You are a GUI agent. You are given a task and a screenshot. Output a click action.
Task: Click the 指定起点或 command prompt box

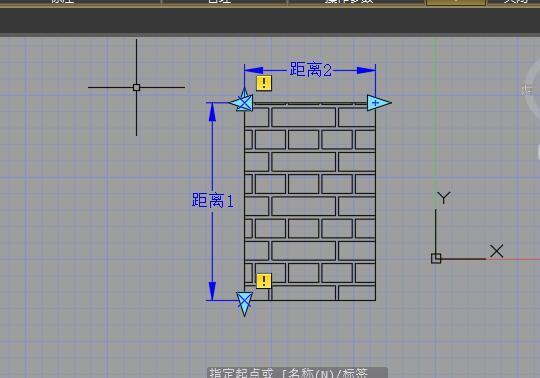(298, 373)
